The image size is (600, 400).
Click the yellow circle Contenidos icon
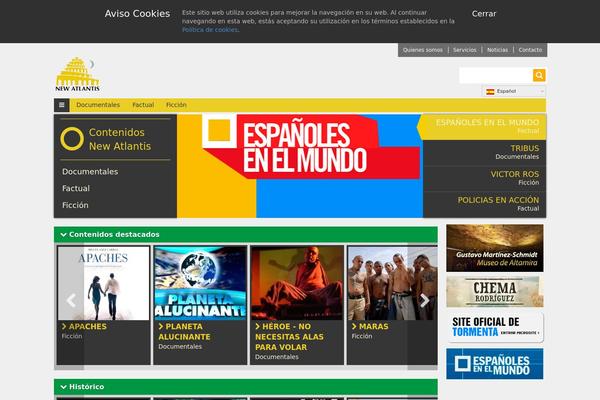tap(72, 139)
